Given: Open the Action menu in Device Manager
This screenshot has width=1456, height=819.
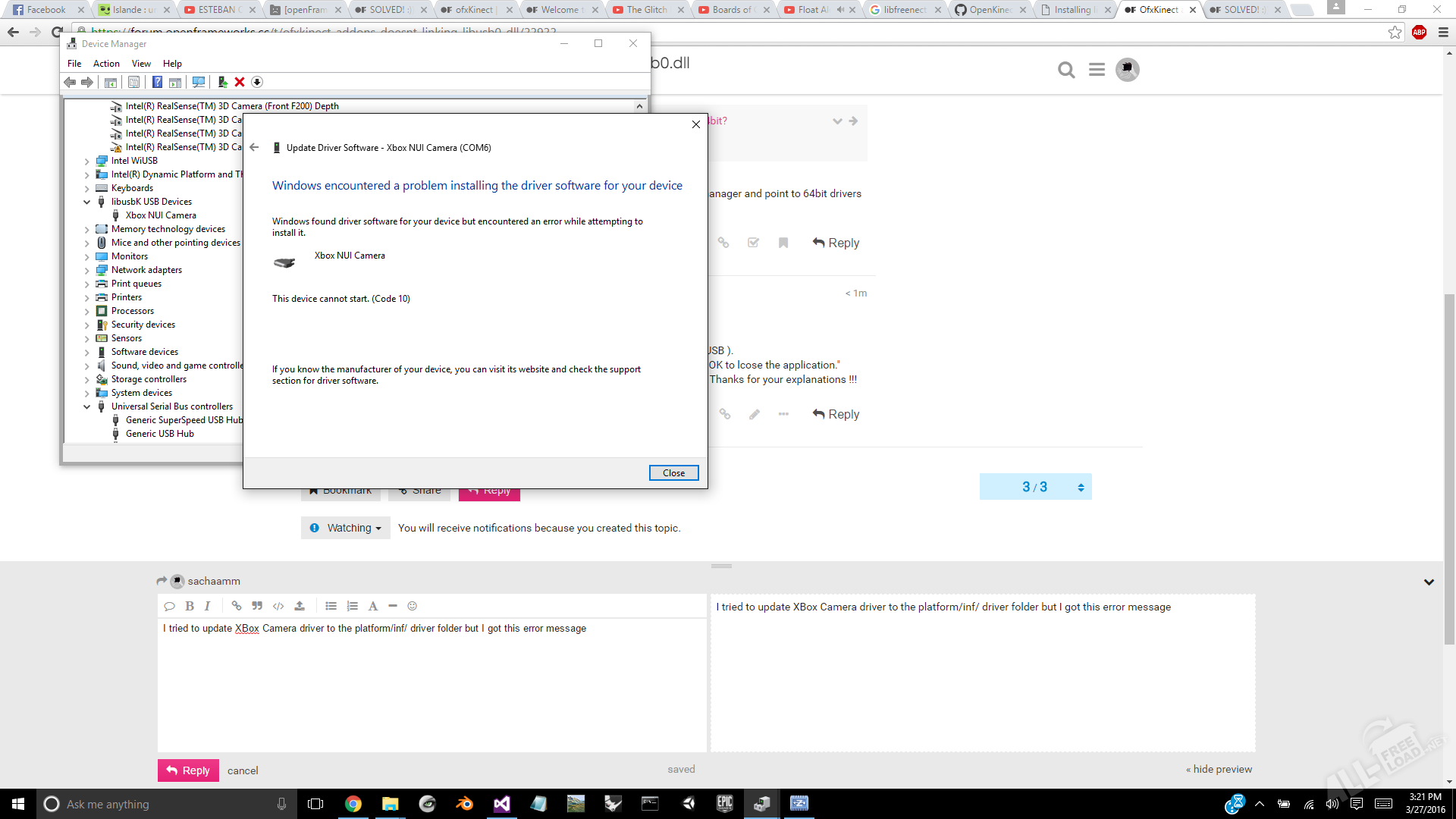Looking at the screenshot, I should [106, 64].
